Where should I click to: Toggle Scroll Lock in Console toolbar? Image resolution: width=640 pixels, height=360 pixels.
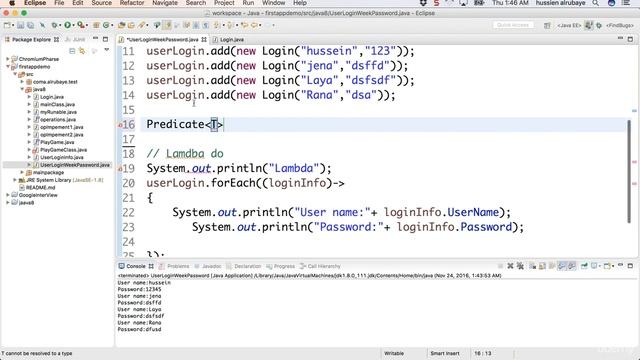pyautogui.click(x=542, y=266)
